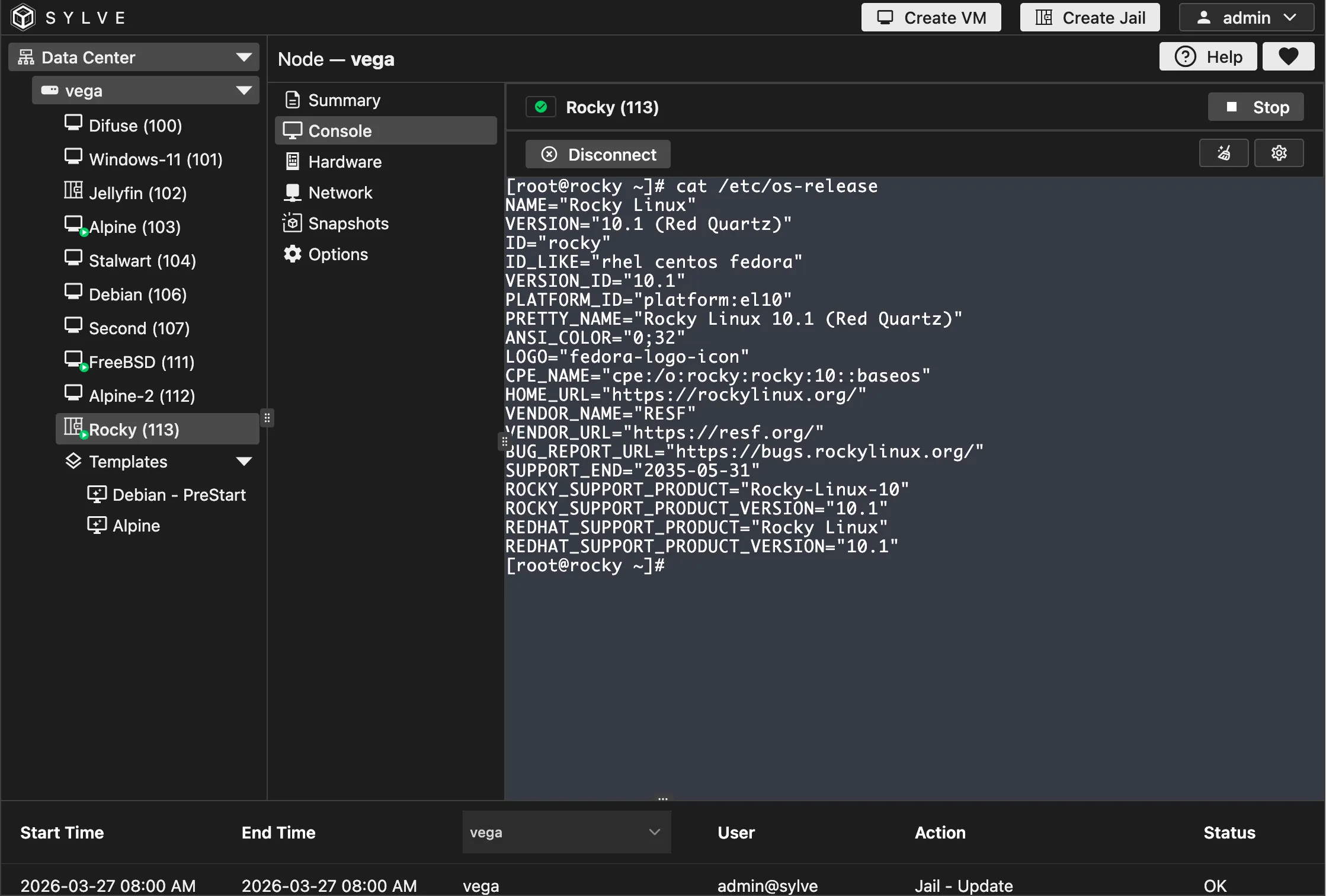Click the End Time column header
Image resolution: width=1326 pixels, height=896 pixels.
click(278, 833)
